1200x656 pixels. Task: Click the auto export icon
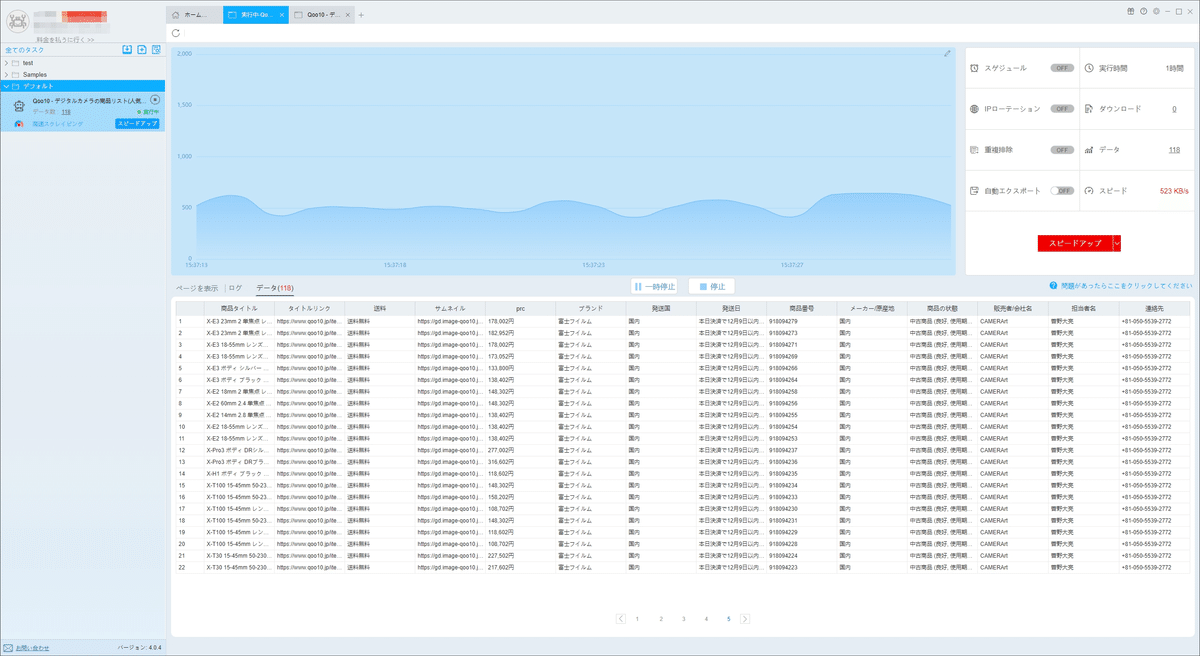975,190
